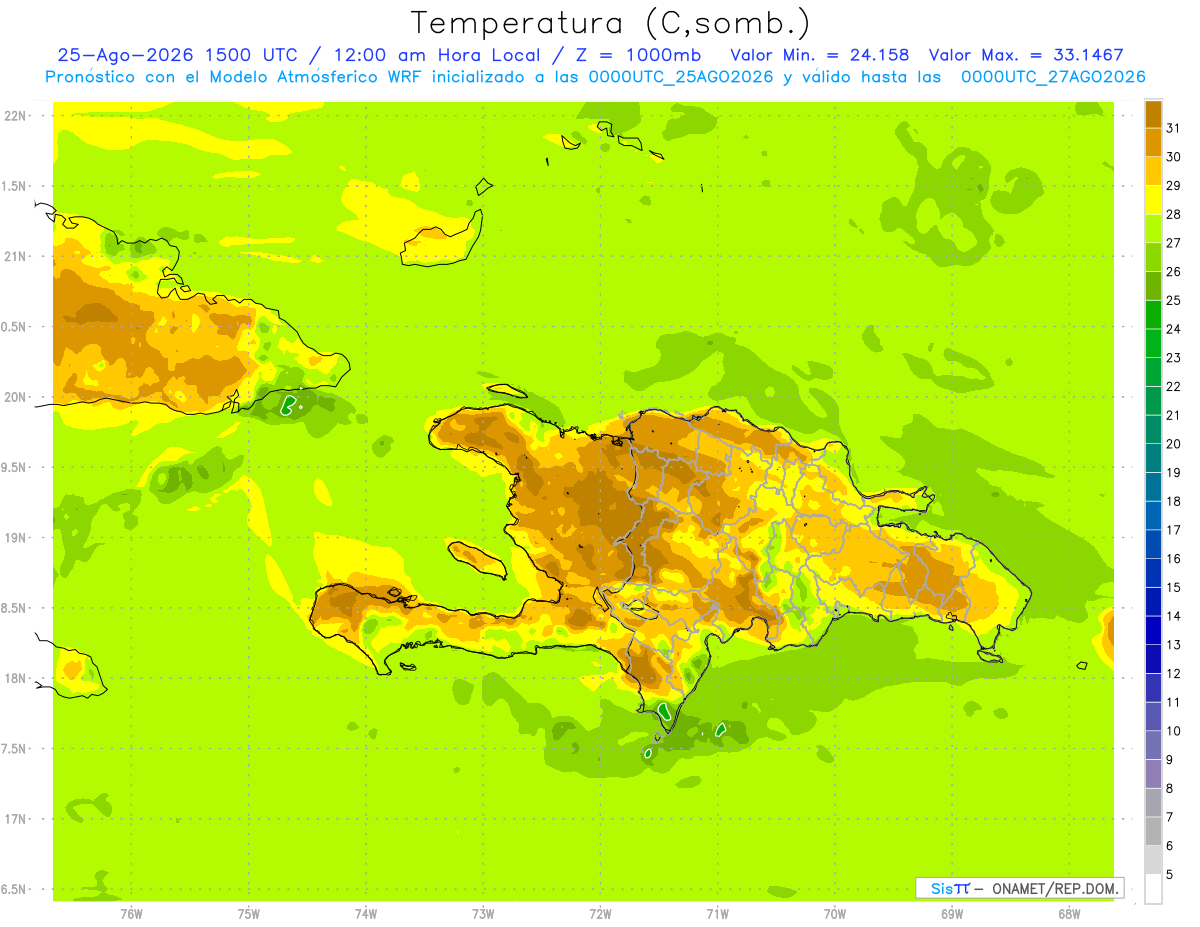The height and width of the screenshot is (927, 1200).
Task: Click the color scale label "28"
Action: coord(1174,214)
